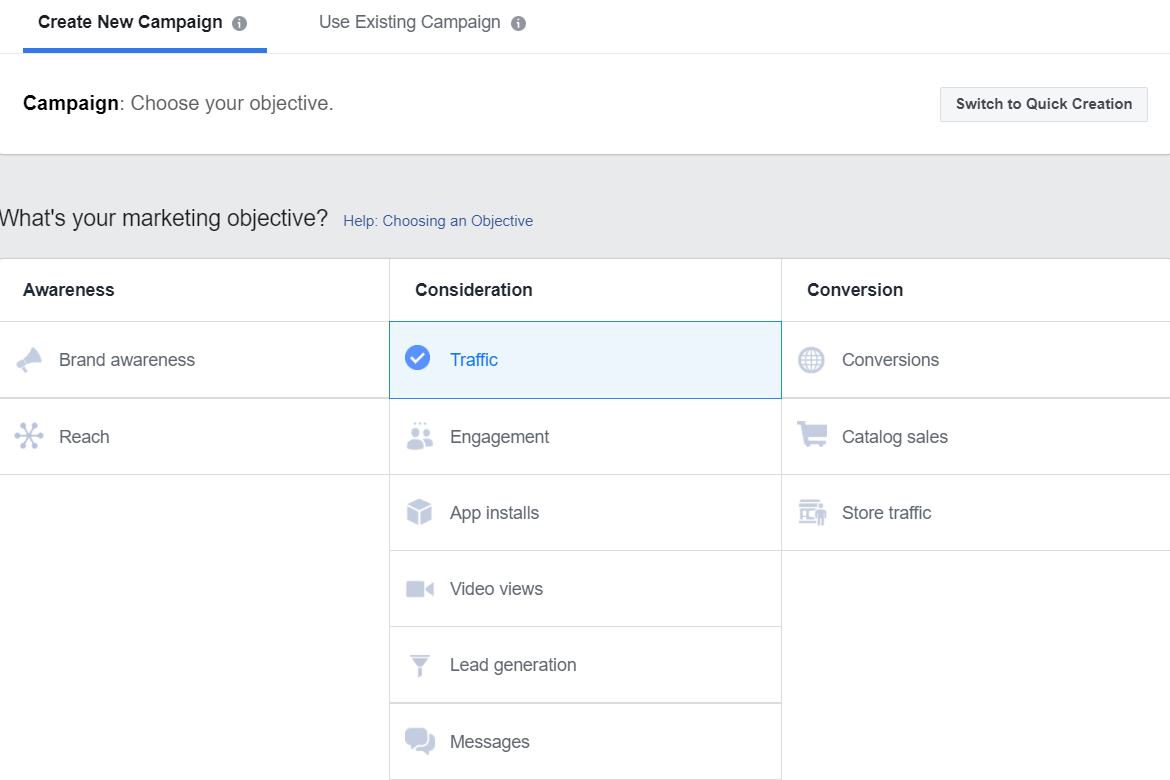Image resolution: width=1170 pixels, height=780 pixels.
Task: Click the Brand awareness megaphone icon
Action: point(29,360)
